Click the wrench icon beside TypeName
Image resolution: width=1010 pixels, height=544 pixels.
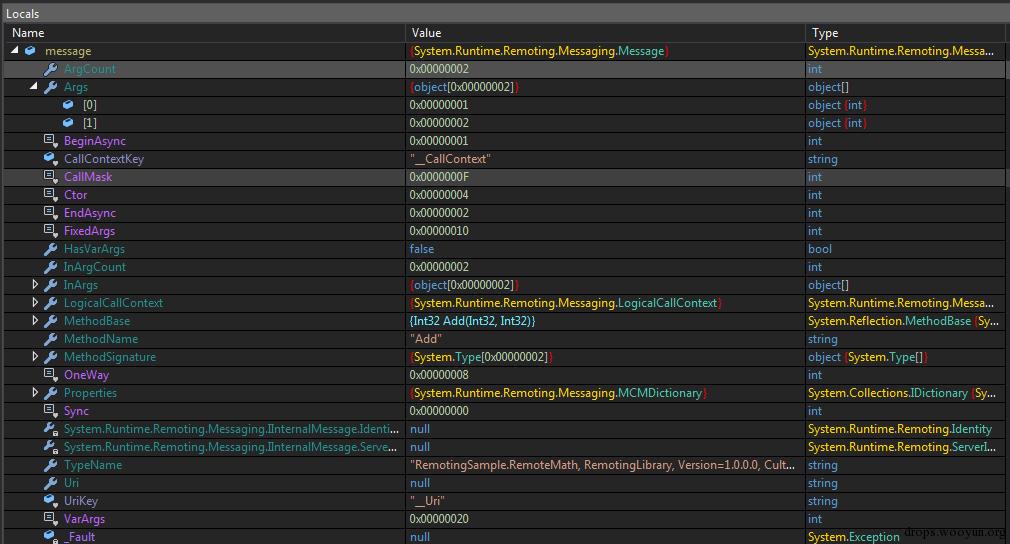tap(50, 465)
